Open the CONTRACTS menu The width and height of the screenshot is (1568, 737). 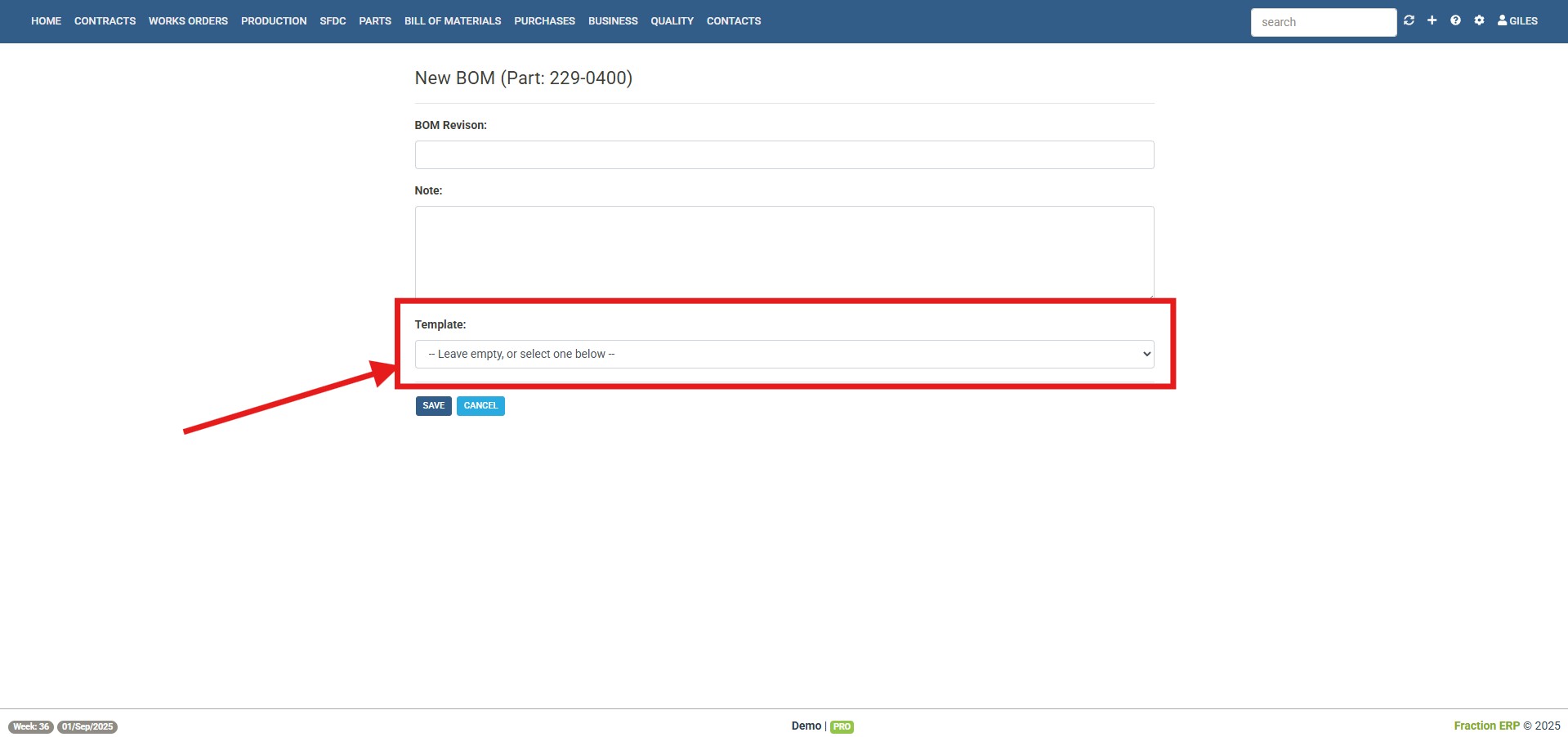[x=105, y=20]
